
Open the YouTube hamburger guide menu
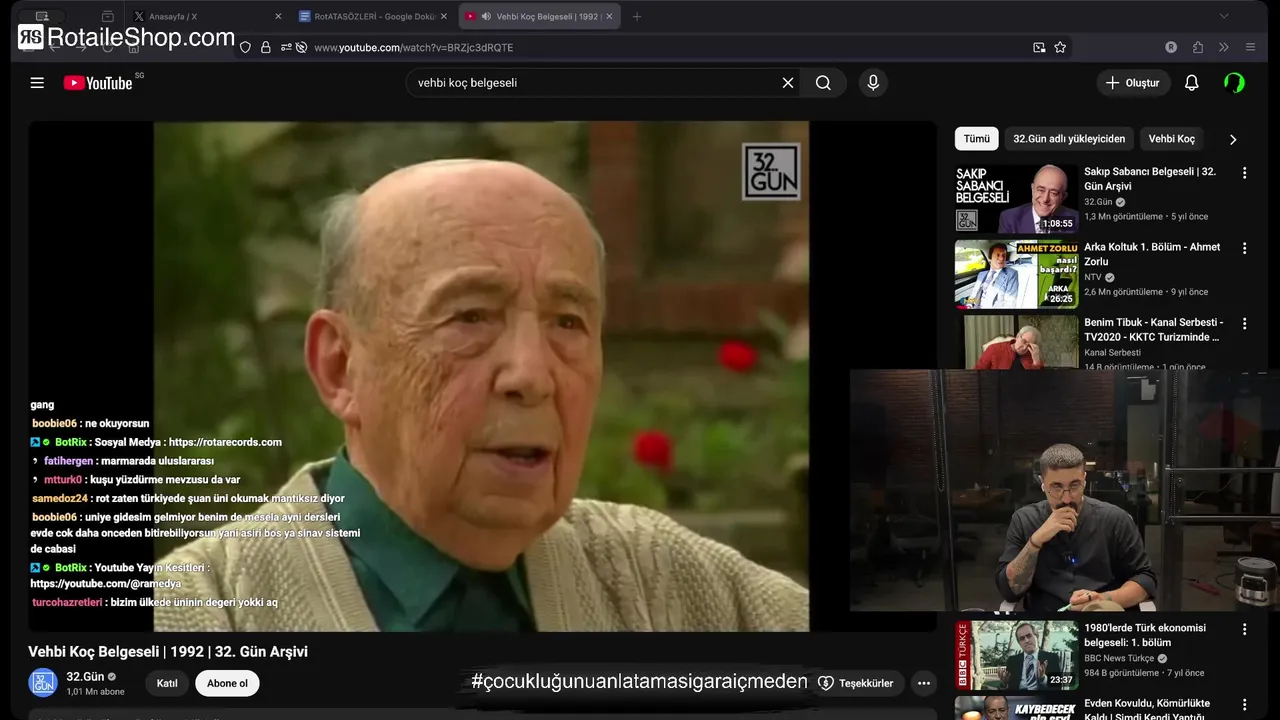(37, 83)
